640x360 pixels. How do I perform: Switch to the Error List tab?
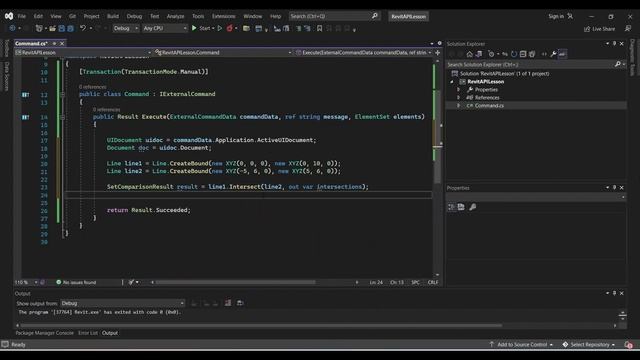(x=88, y=333)
